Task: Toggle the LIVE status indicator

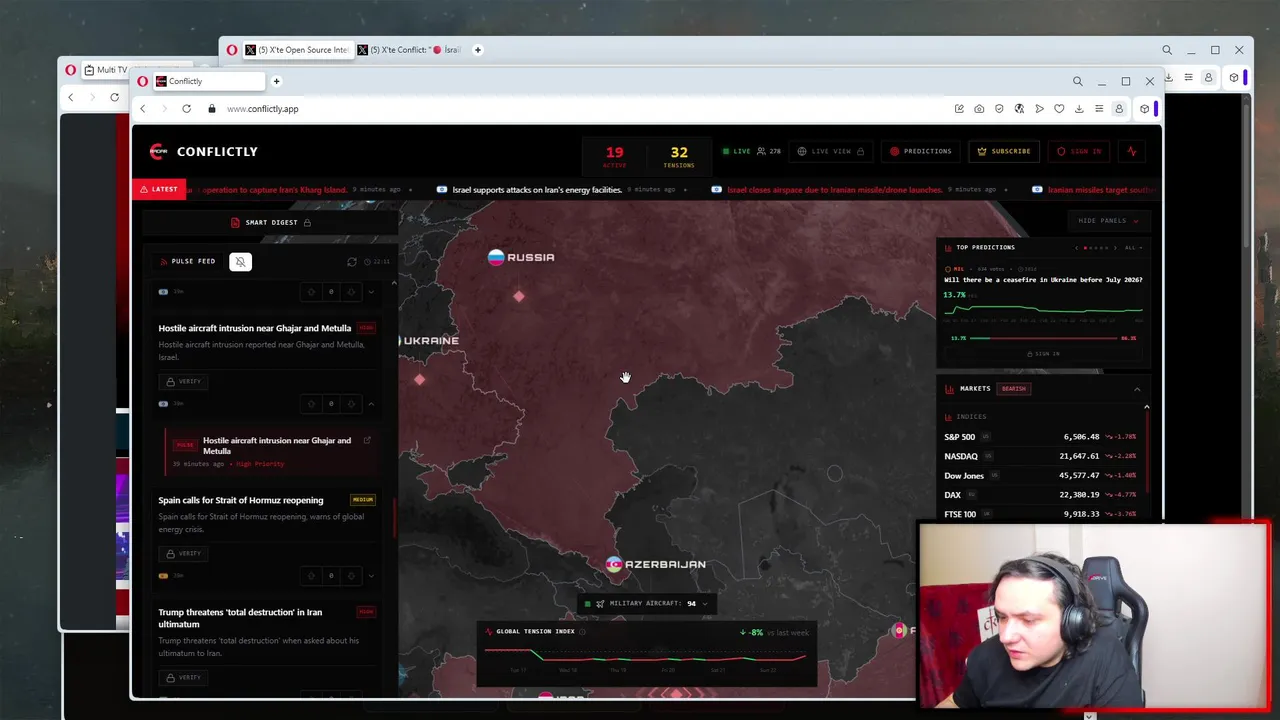Action: 736,151
